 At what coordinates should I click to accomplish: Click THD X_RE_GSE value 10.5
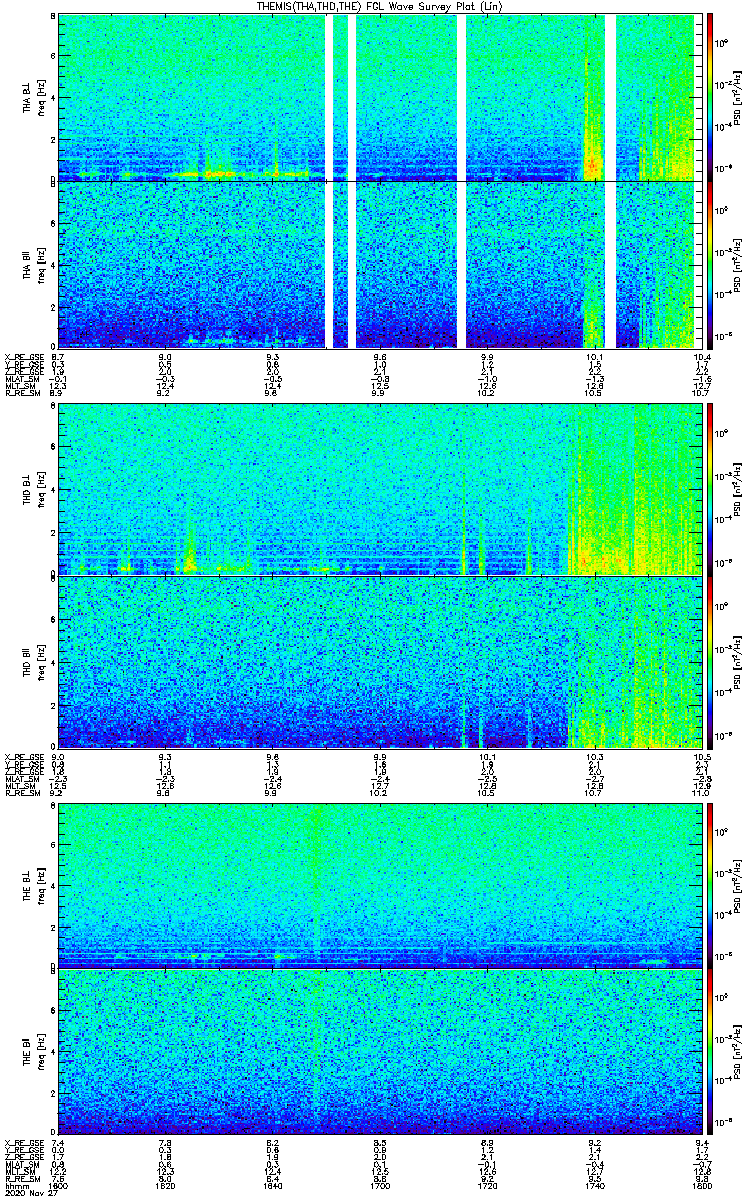click(x=701, y=756)
